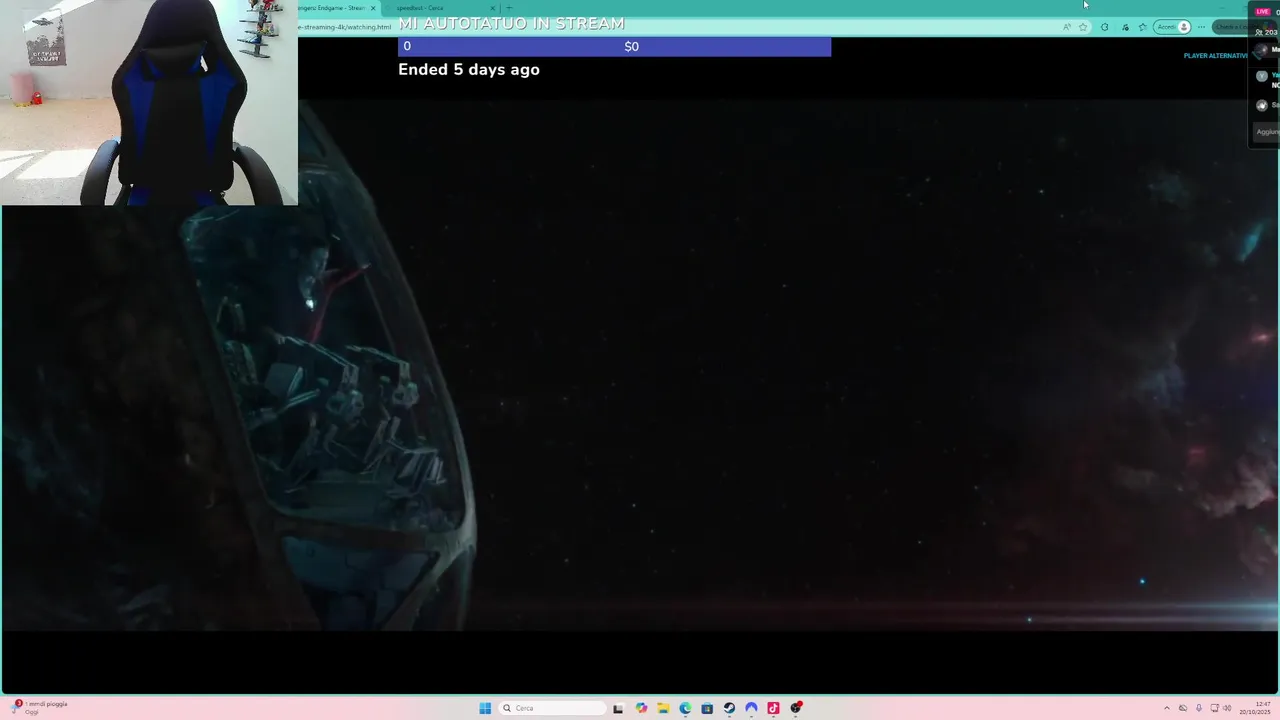Click the Aggiungi comment field
Image resolution: width=1280 pixels, height=720 pixels.
click(x=1267, y=132)
